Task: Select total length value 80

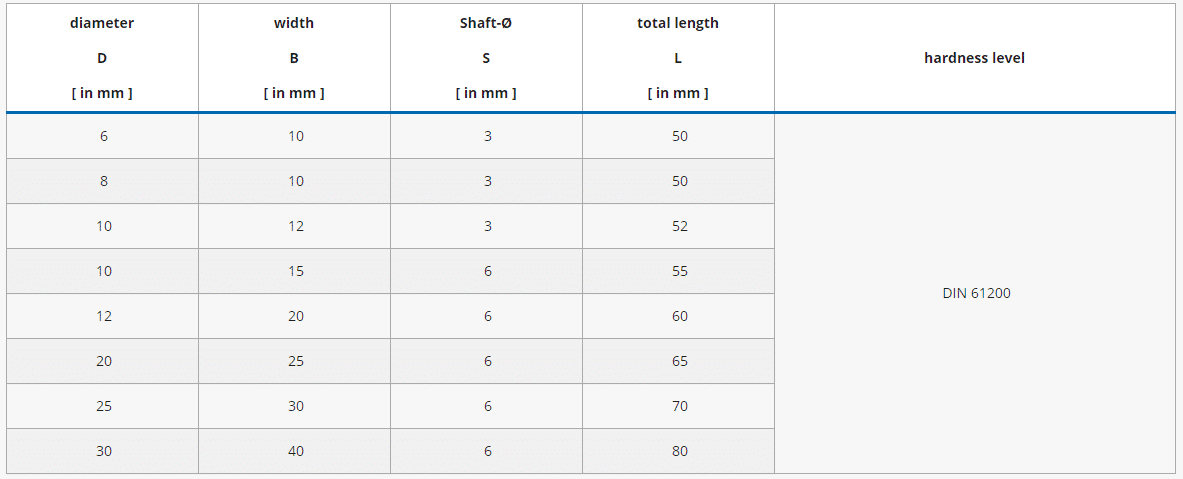Action: click(680, 451)
